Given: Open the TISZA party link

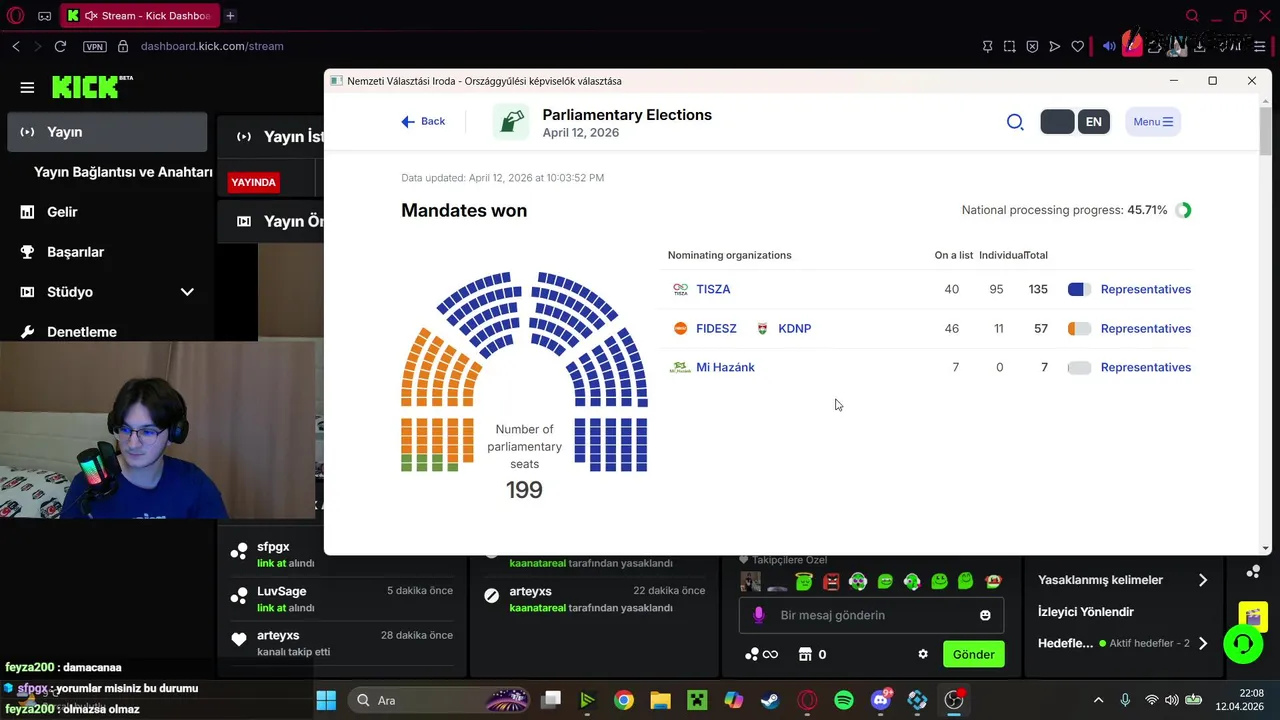Looking at the screenshot, I should [713, 289].
